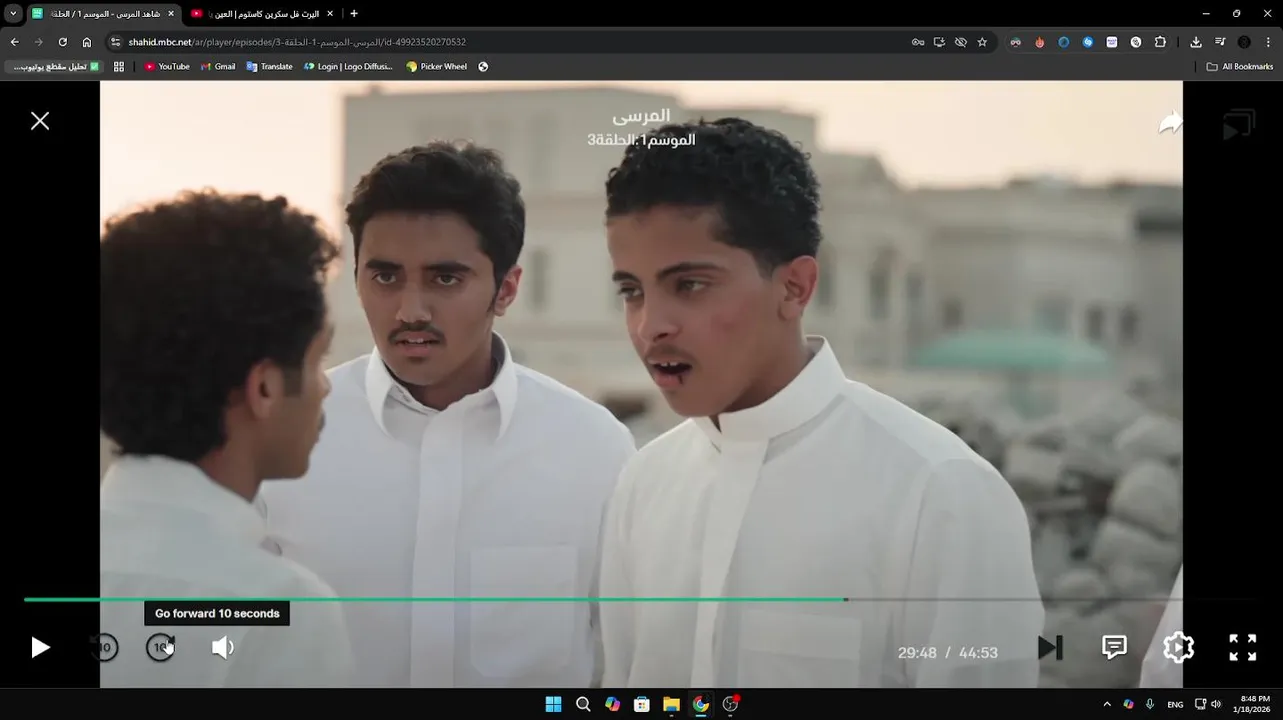This screenshot has height=720, width=1283.
Task: Open File Explorer from taskbar
Action: click(671, 704)
